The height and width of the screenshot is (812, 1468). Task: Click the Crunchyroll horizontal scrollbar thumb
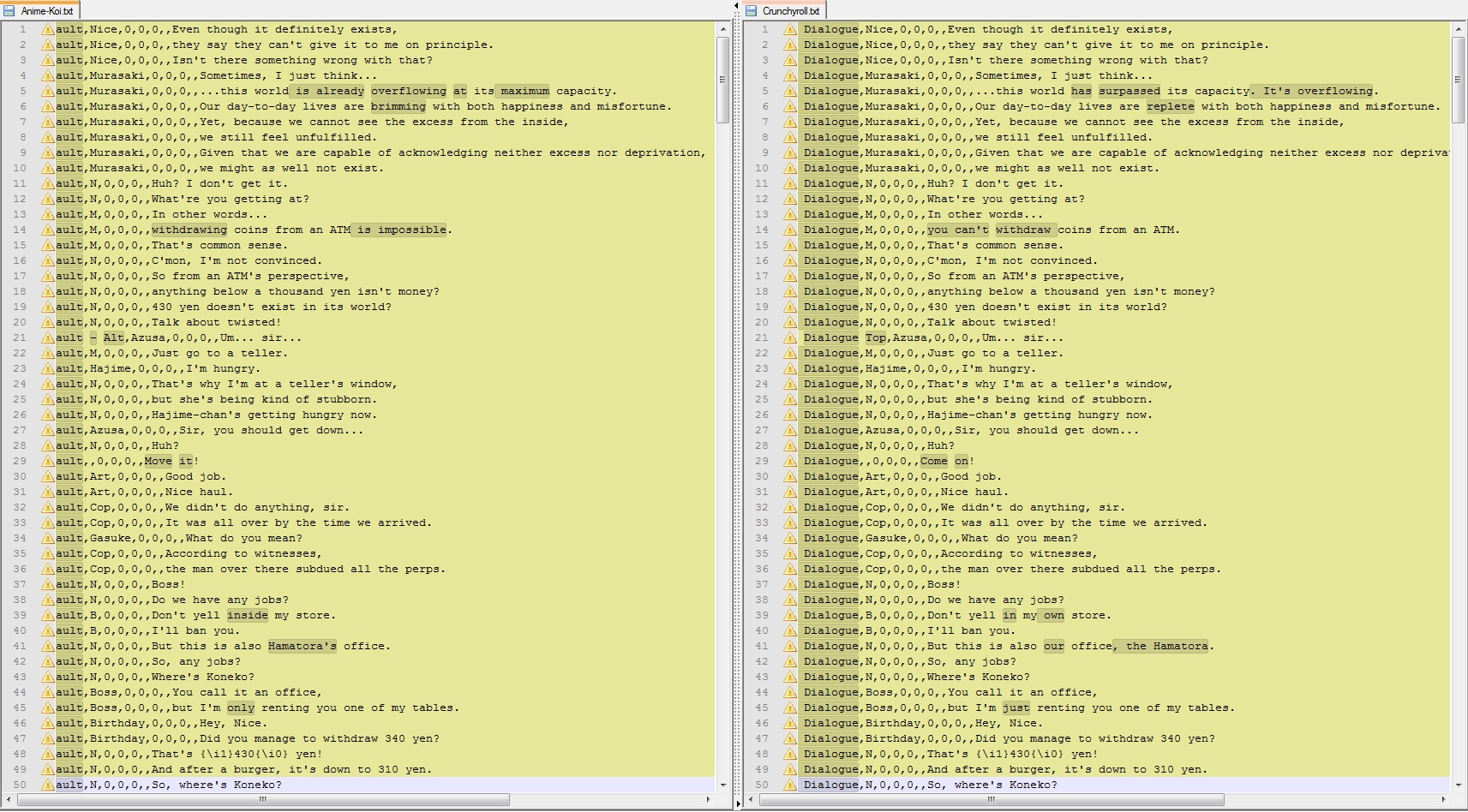pos(991,799)
